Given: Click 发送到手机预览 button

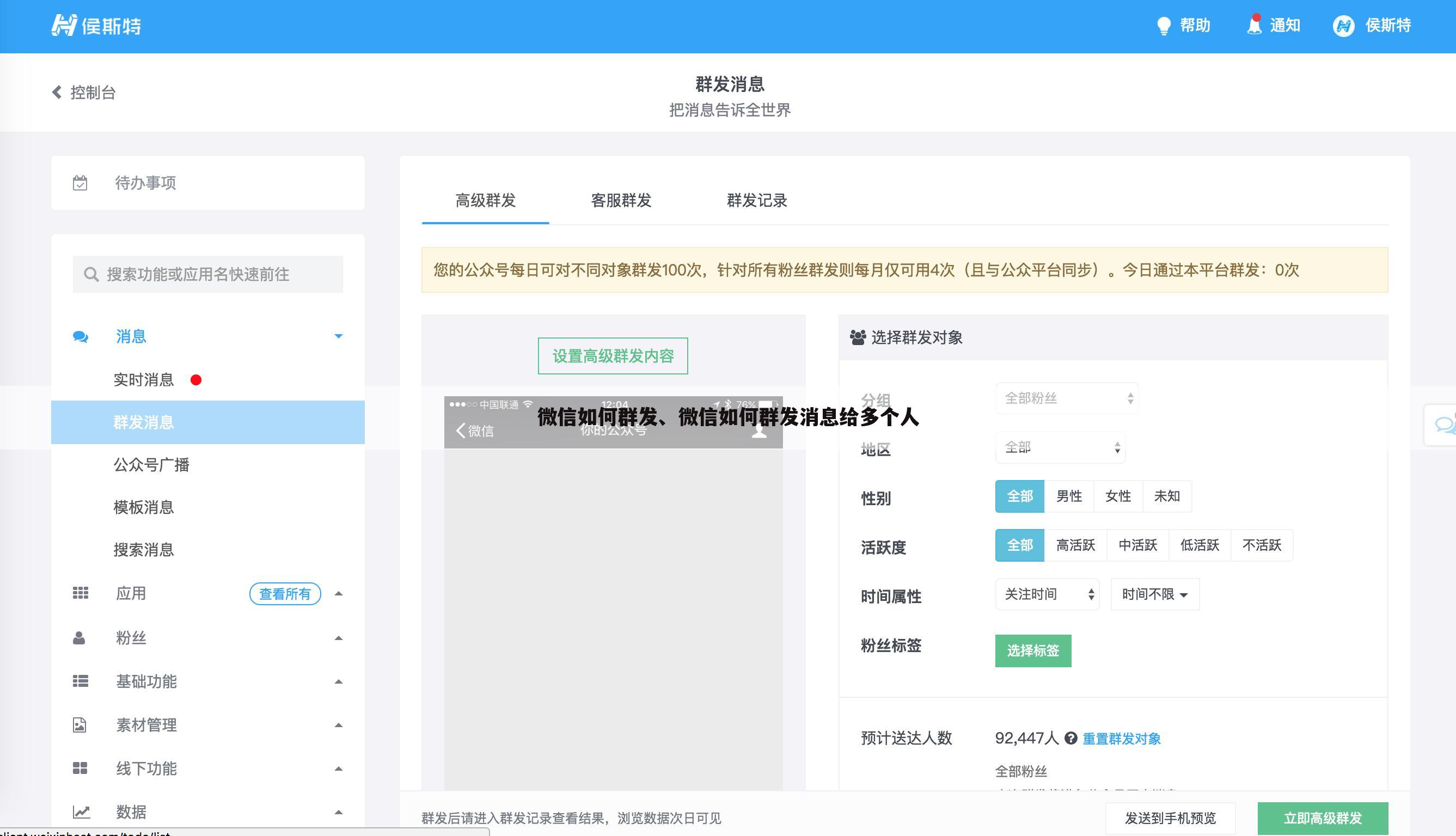Looking at the screenshot, I should (1170, 818).
